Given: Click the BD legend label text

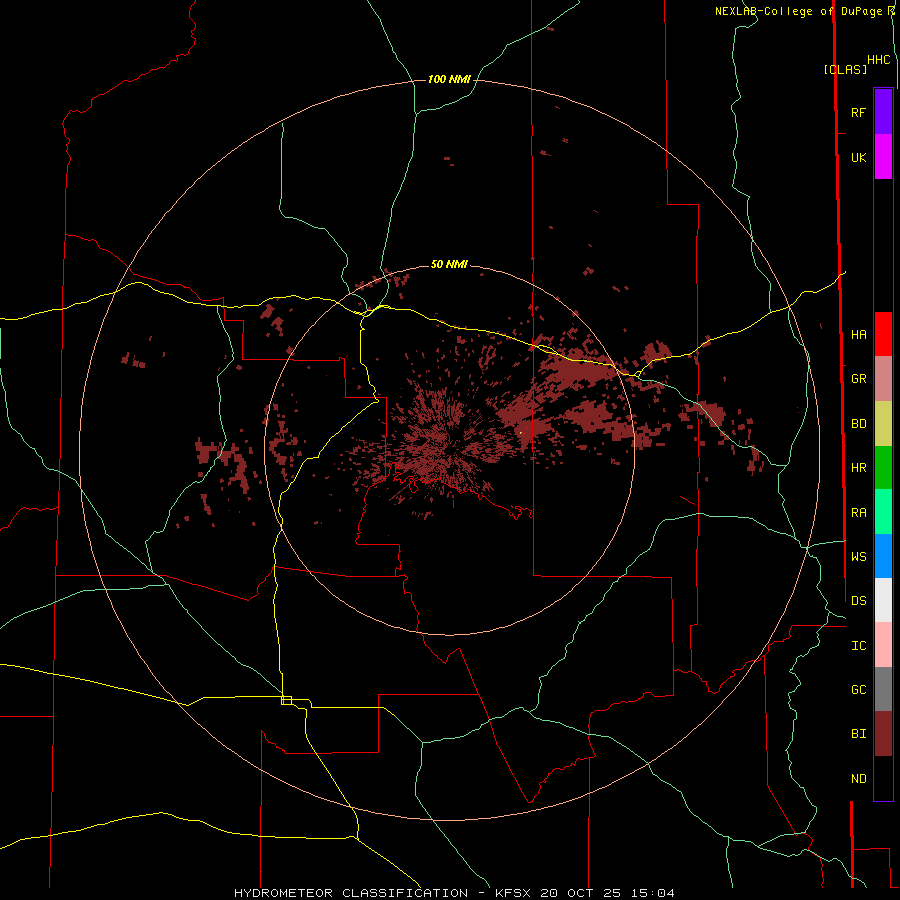Looking at the screenshot, I should pos(858,424).
